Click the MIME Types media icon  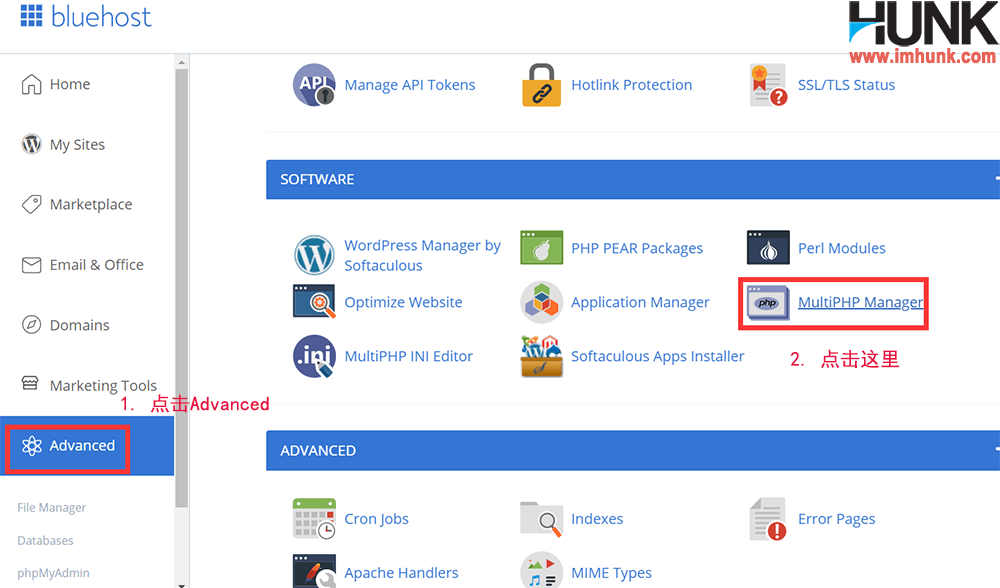click(x=541, y=571)
